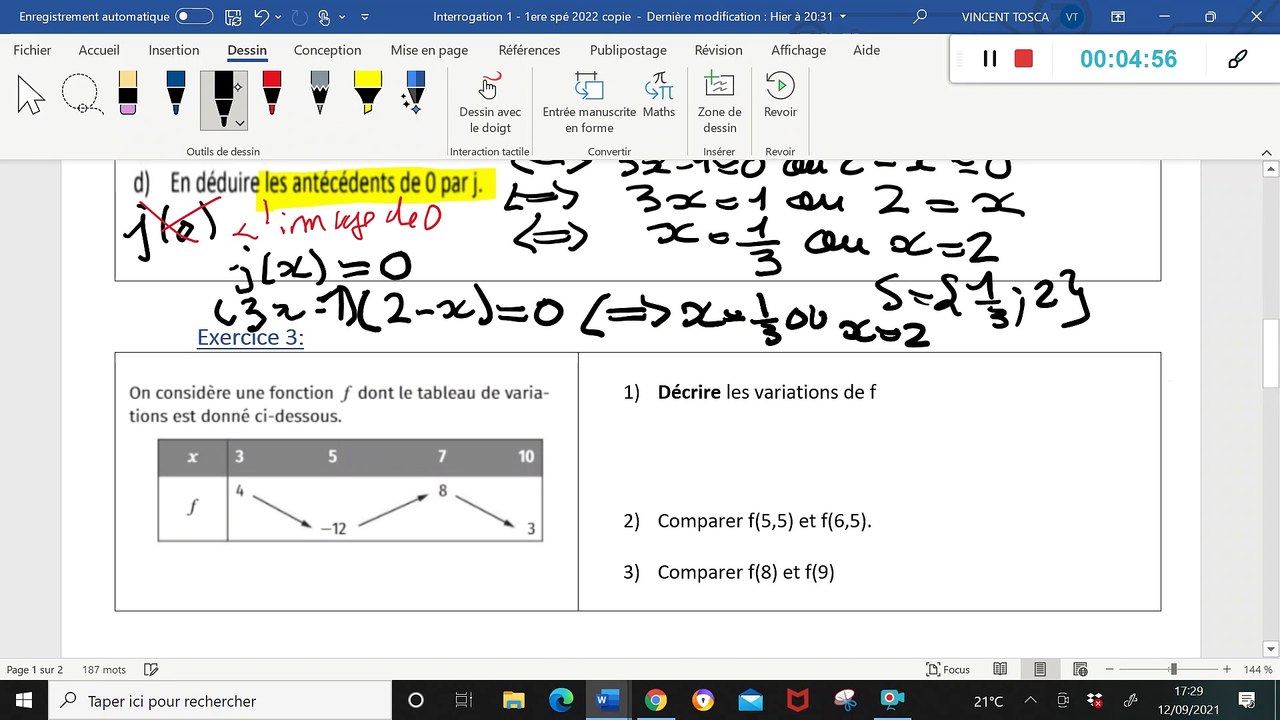Open Microsoft Edge from taskbar
The height and width of the screenshot is (720, 1280).
[x=560, y=701]
